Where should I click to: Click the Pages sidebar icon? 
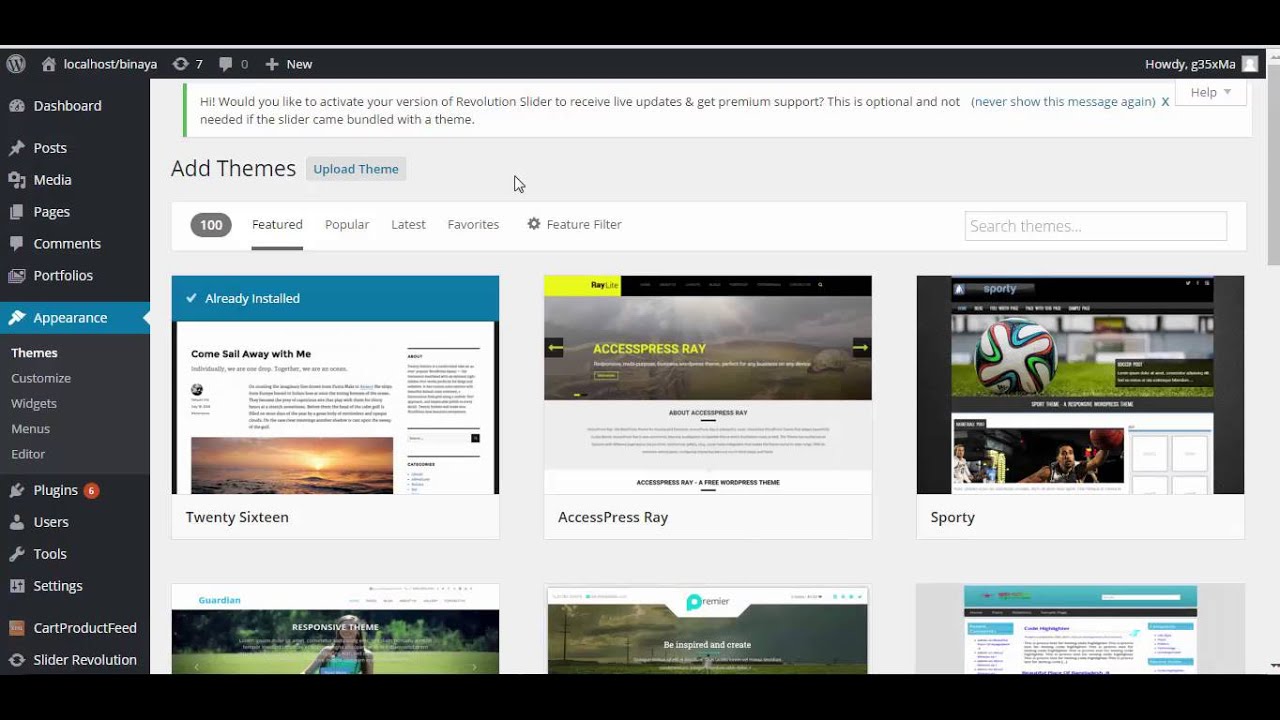tap(16, 212)
